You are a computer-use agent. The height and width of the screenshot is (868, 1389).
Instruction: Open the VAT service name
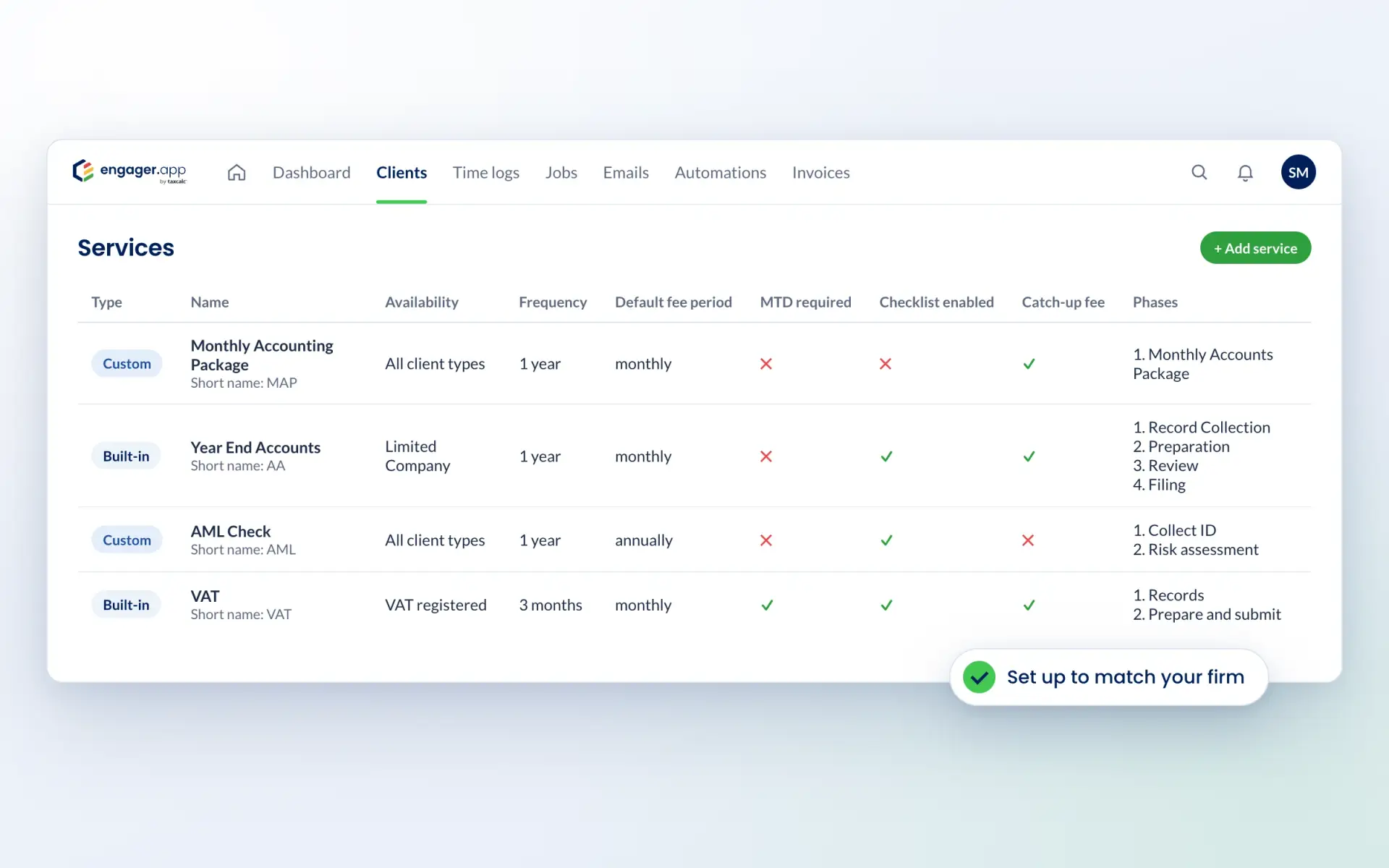tap(205, 596)
